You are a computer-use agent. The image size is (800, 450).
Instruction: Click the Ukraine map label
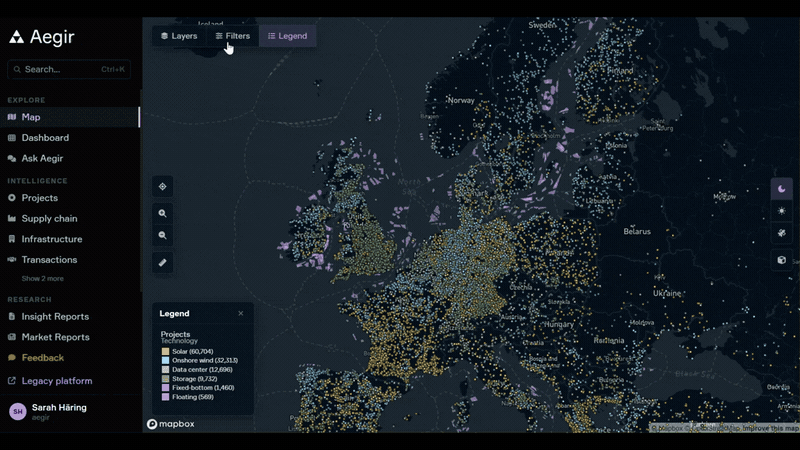pyautogui.click(x=667, y=293)
